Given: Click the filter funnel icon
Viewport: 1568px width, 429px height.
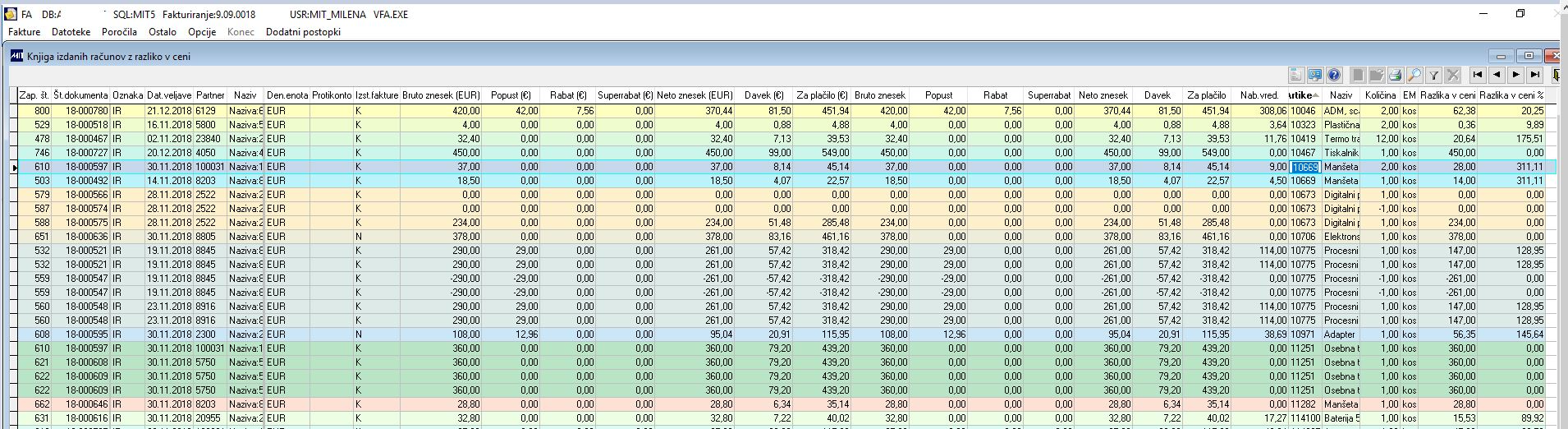Looking at the screenshot, I should tap(1433, 75).
